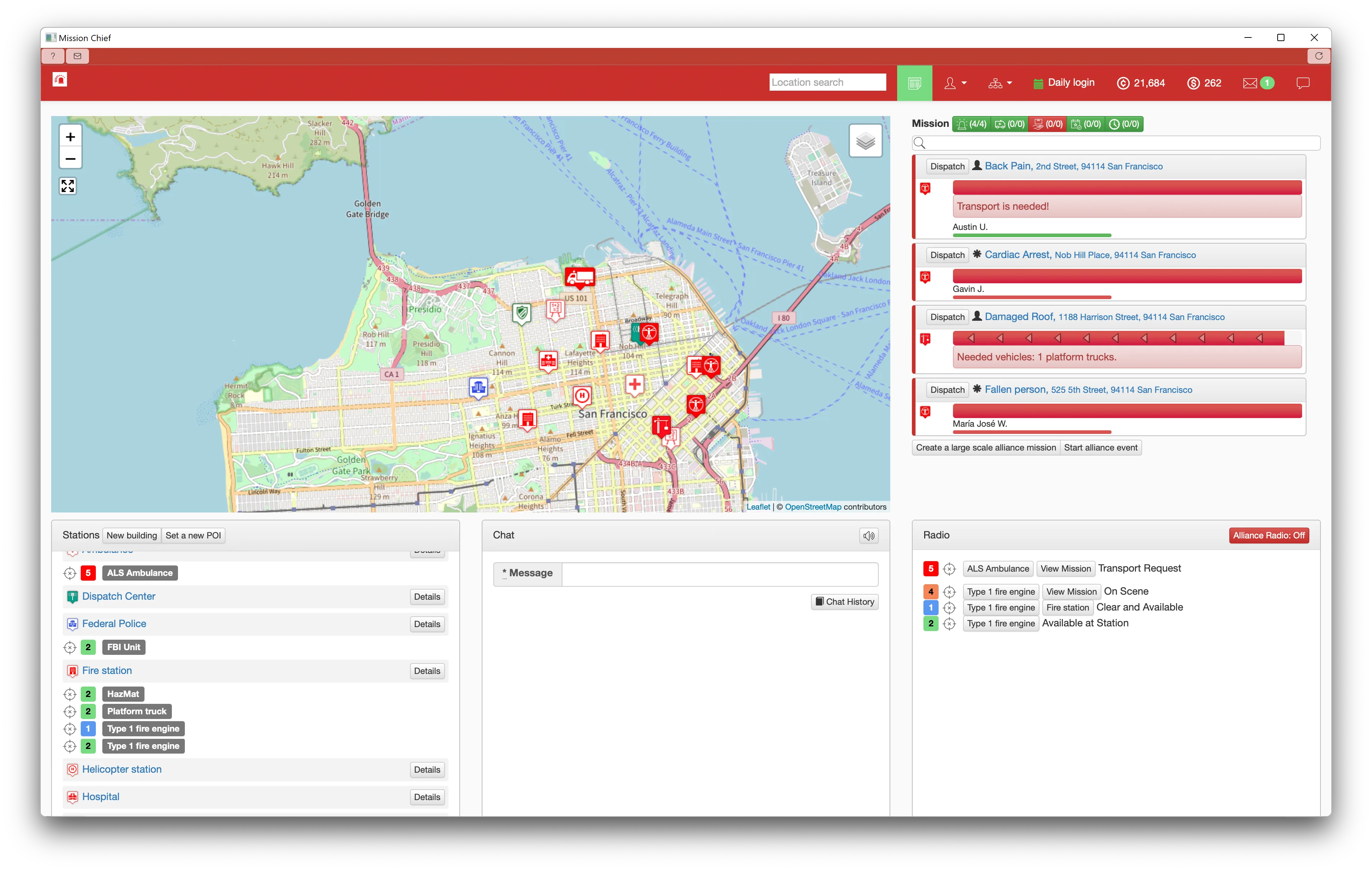Open the envelope button beside the help button
This screenshot has height=870, width=1372.
coord(77,56)
